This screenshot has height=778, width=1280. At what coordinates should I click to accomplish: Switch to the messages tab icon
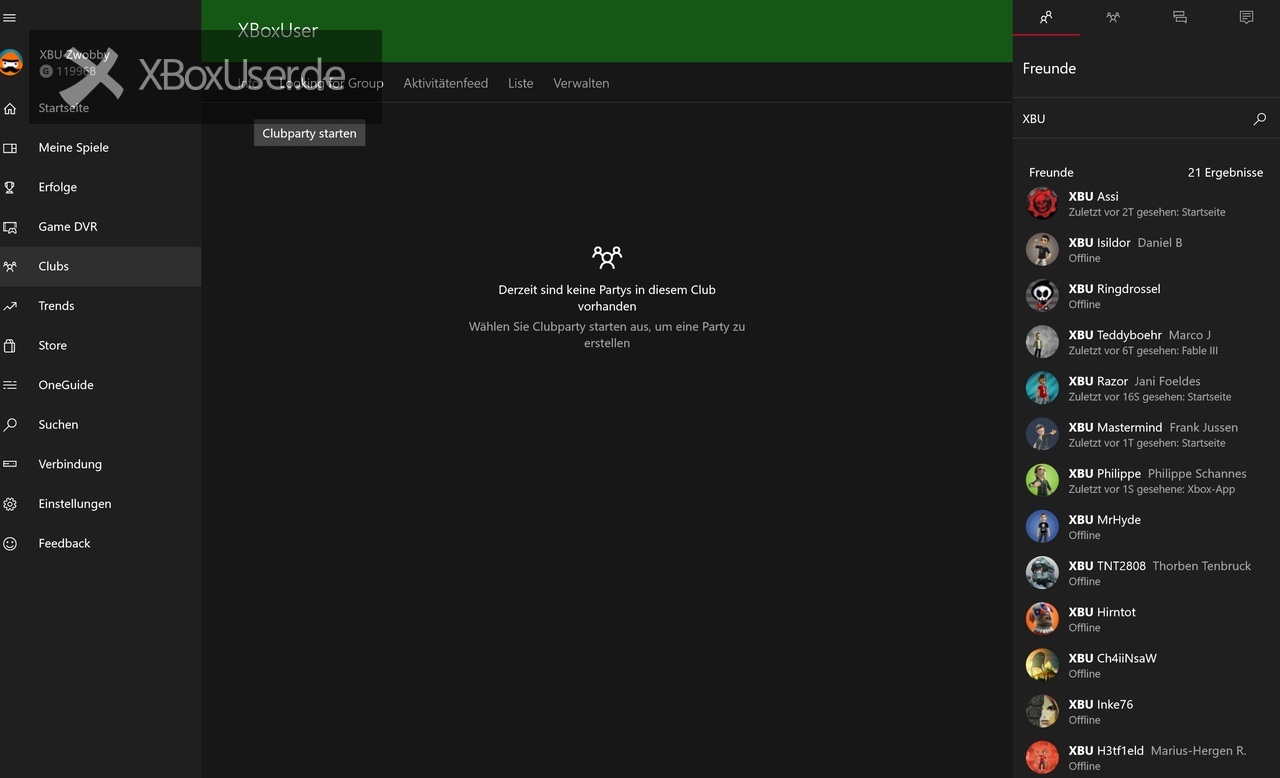(1180, 17)
